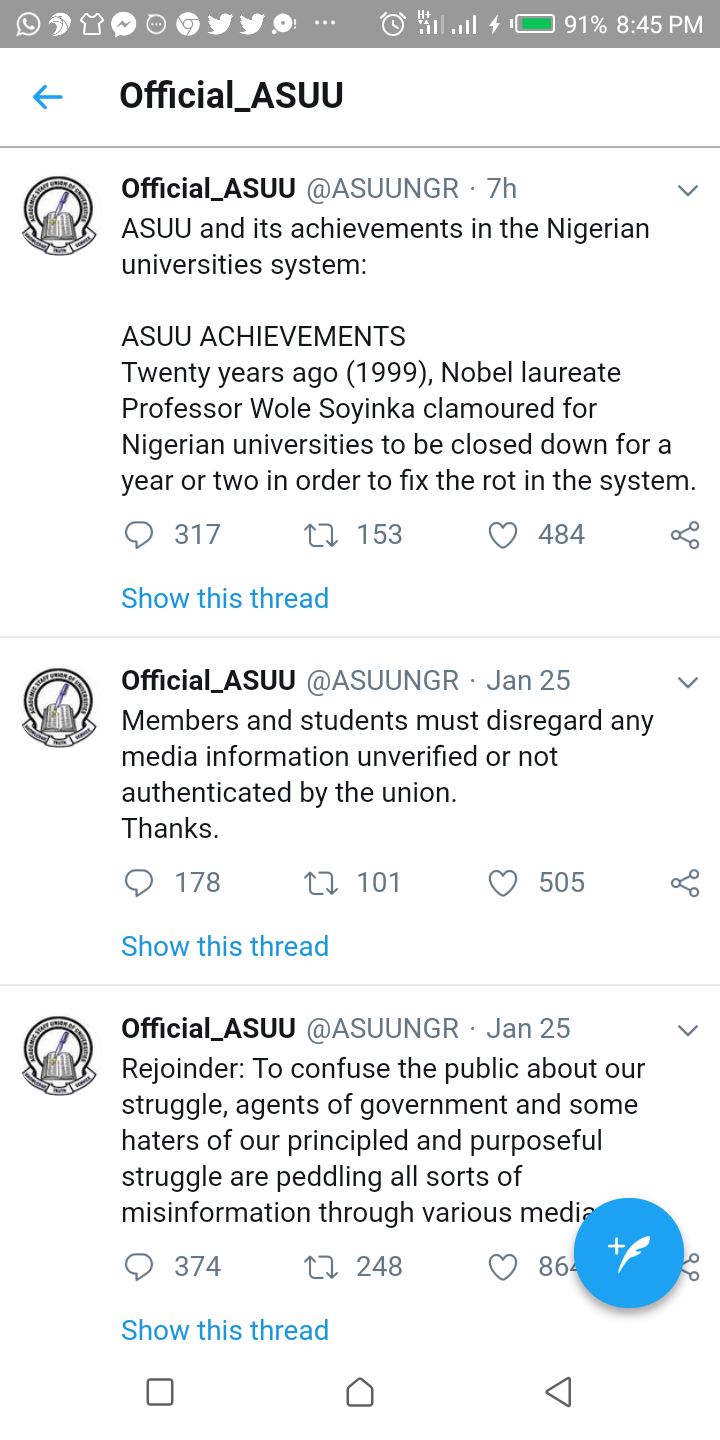This screenshot has width=720, height=1440.
Task: Share the ASUU achievements tweet
Action: pyautogui.click(x=685, y=535)
